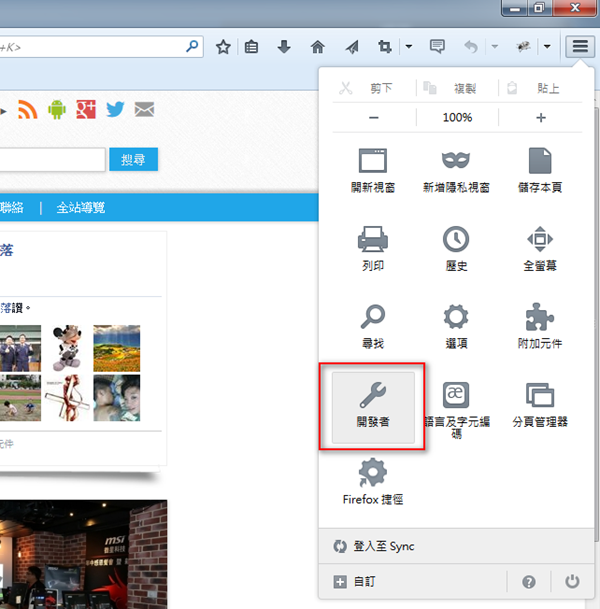Zoom out with the minus button

point(374,117)
